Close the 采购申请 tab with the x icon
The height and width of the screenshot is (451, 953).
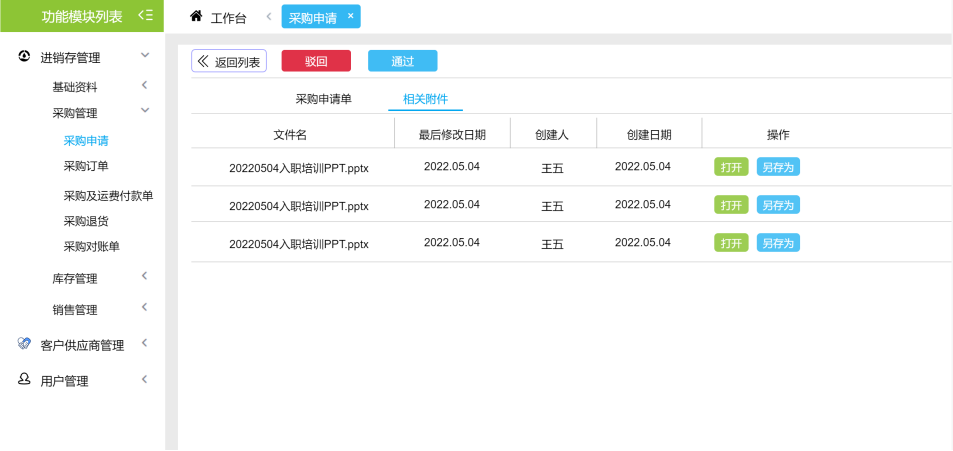click(x=350, y=16)
